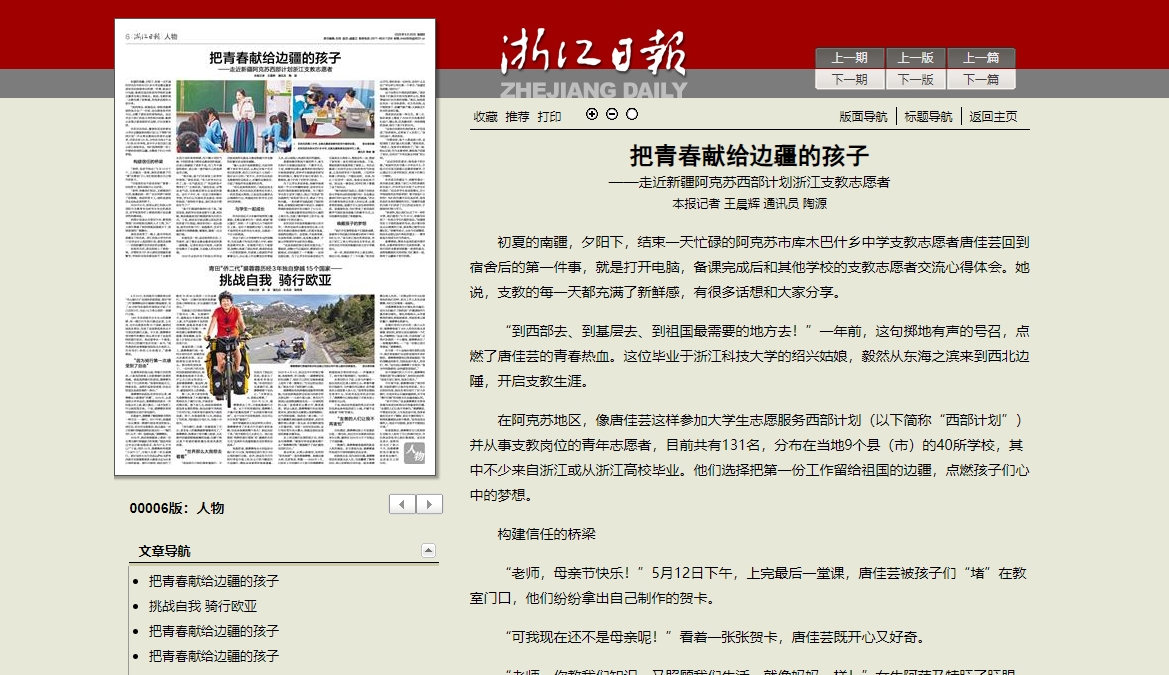Open the 挑战自我 骑行欧亚 article link
The height and width of the screenshot is (675, 1169).
point(203,606)
